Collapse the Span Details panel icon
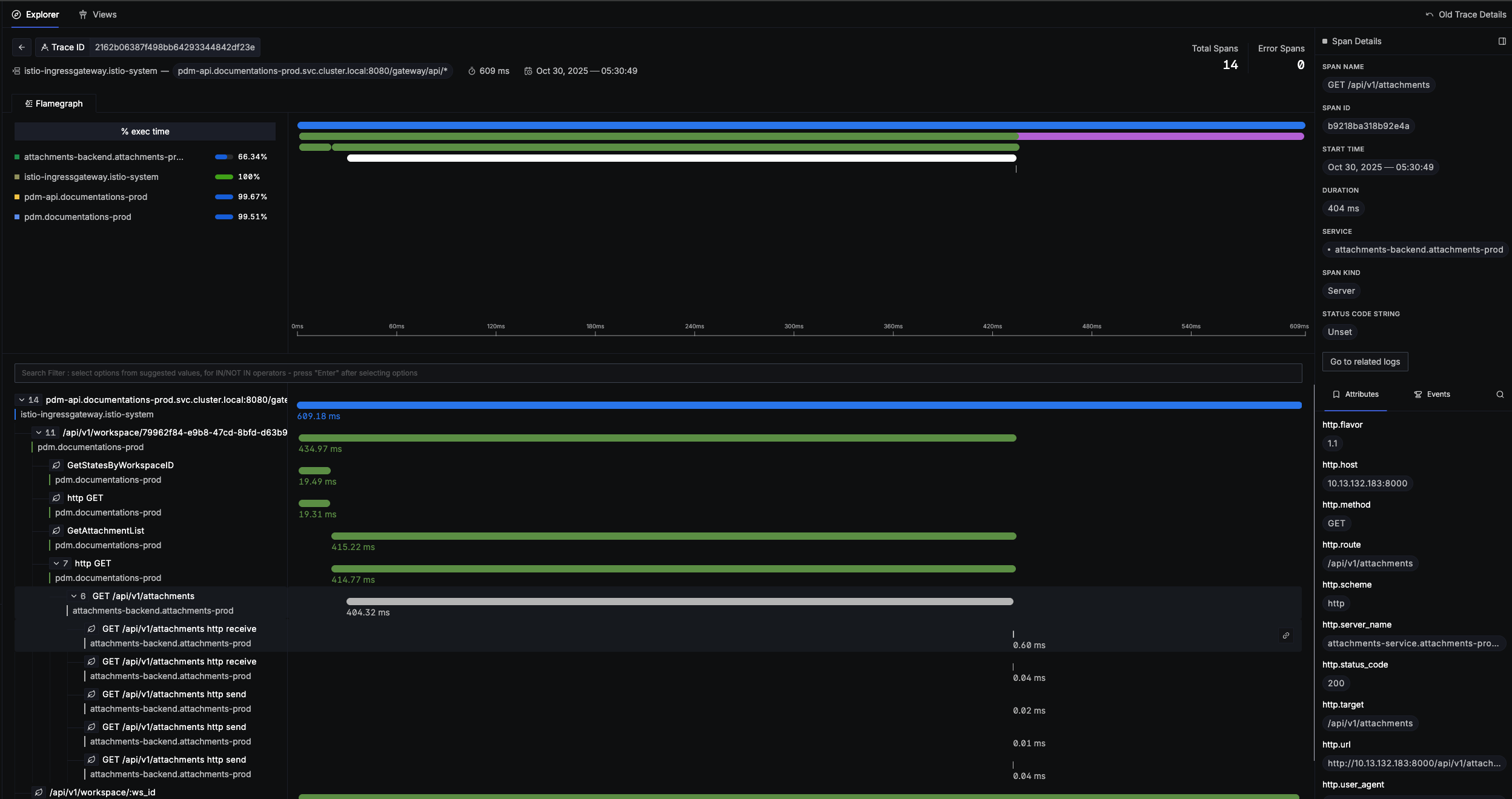 (1502, 41)
